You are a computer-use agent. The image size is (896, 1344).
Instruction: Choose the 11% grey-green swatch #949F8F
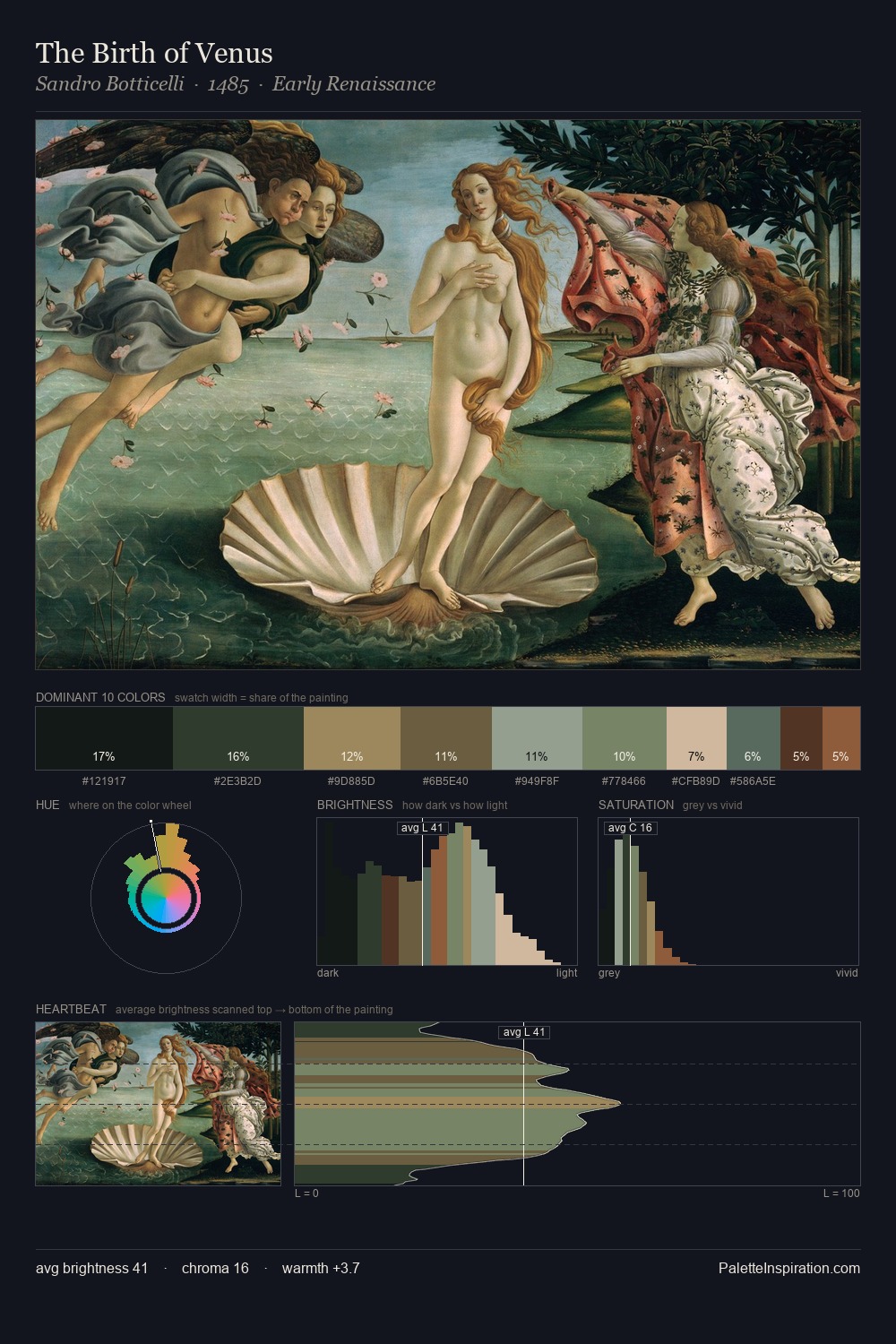(537, 738)
